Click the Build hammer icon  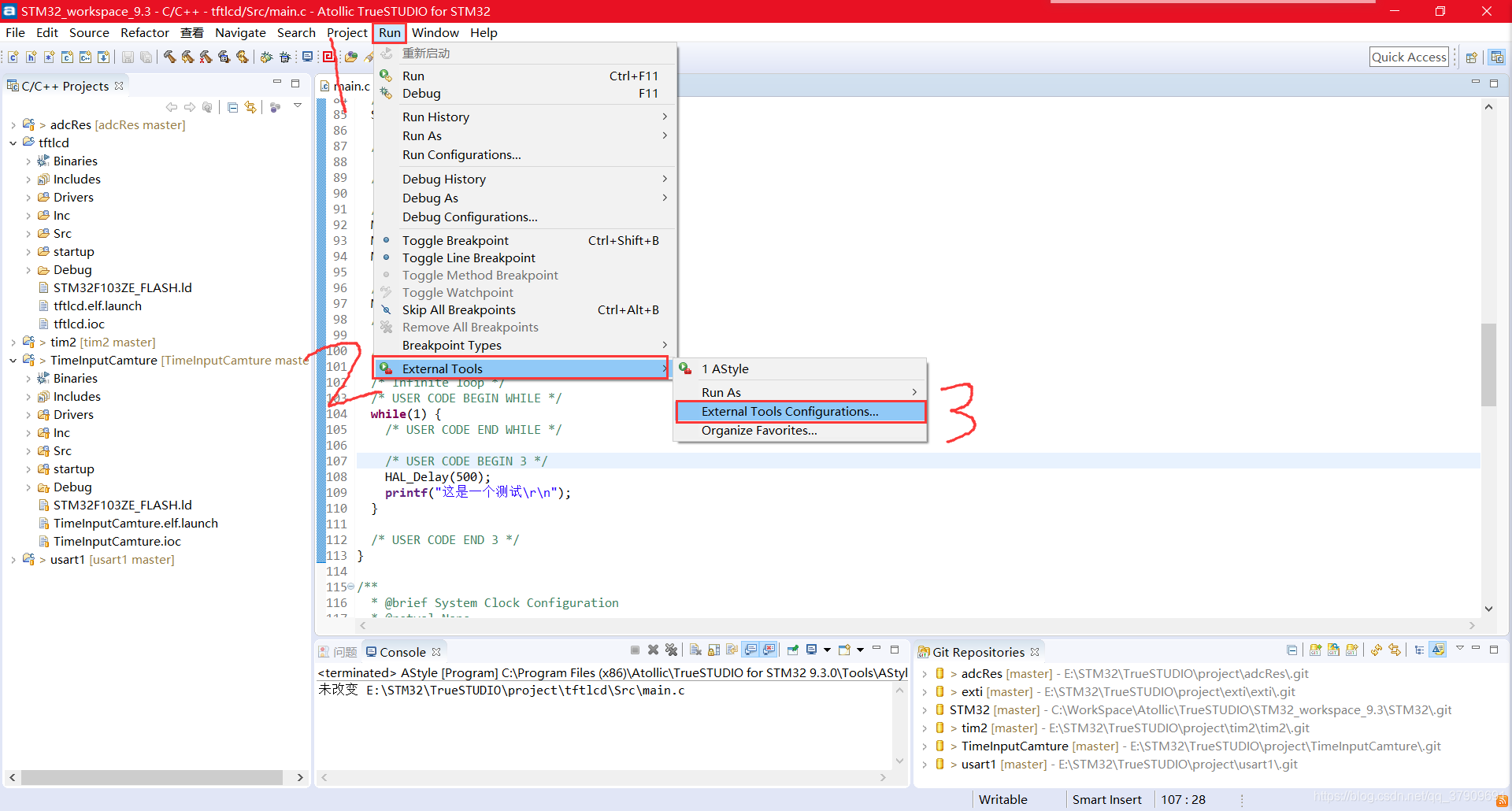[169, 57]
